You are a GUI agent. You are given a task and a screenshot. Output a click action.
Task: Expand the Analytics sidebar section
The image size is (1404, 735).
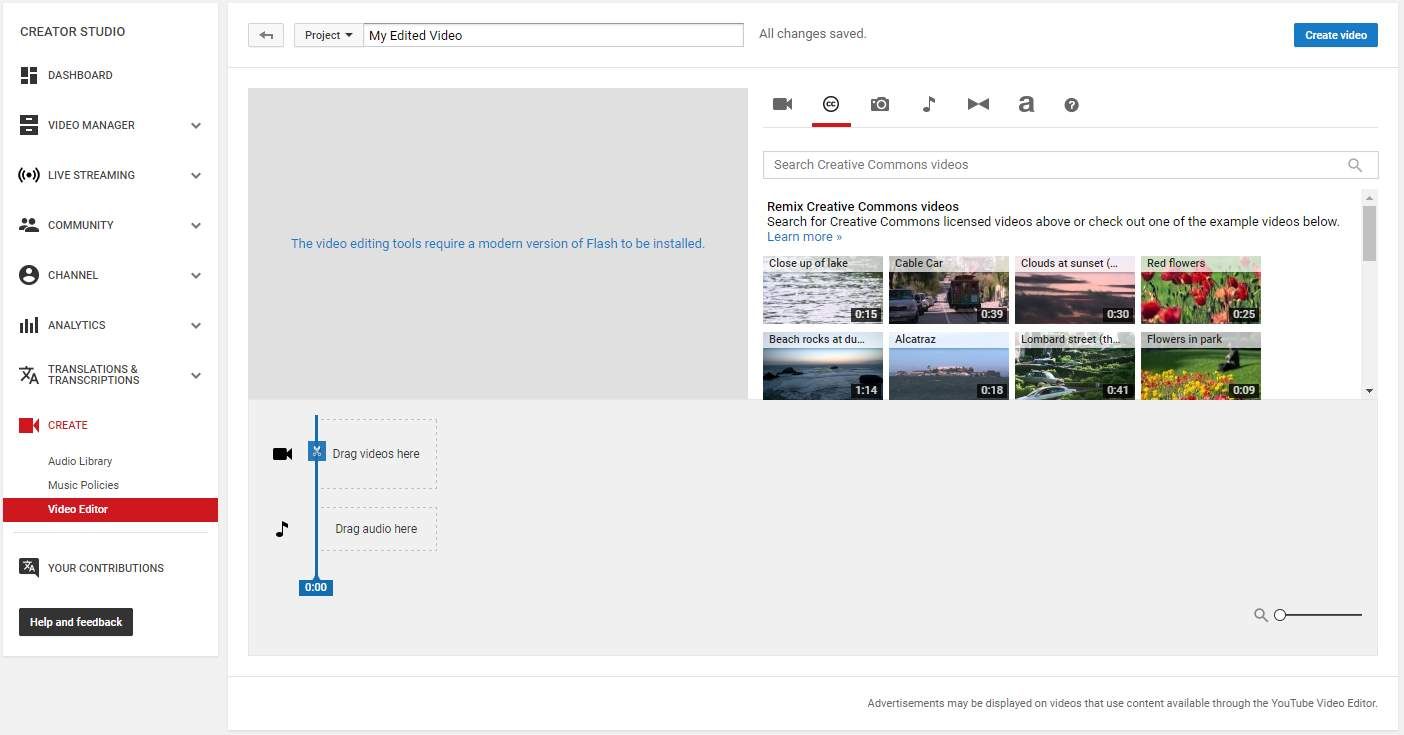tap(196, 325)
